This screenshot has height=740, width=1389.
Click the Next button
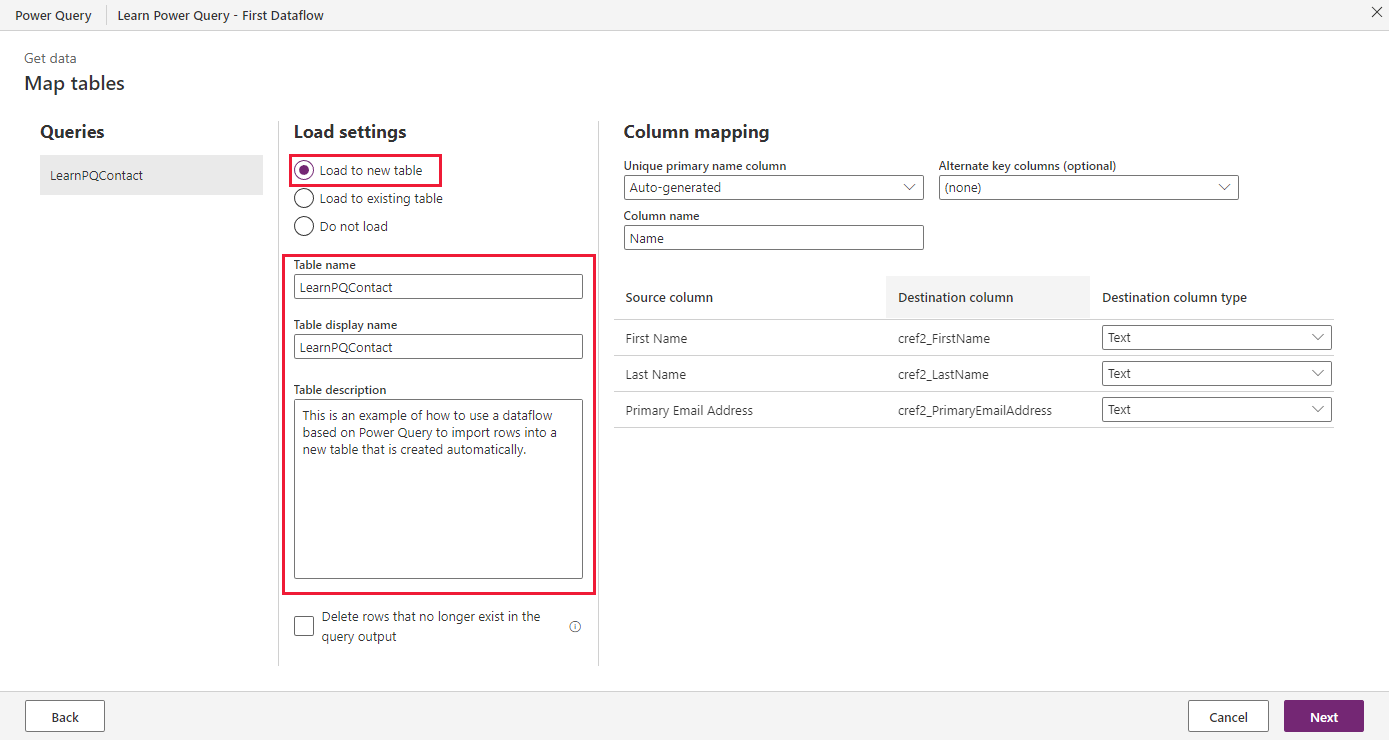tap(1324, 716)
